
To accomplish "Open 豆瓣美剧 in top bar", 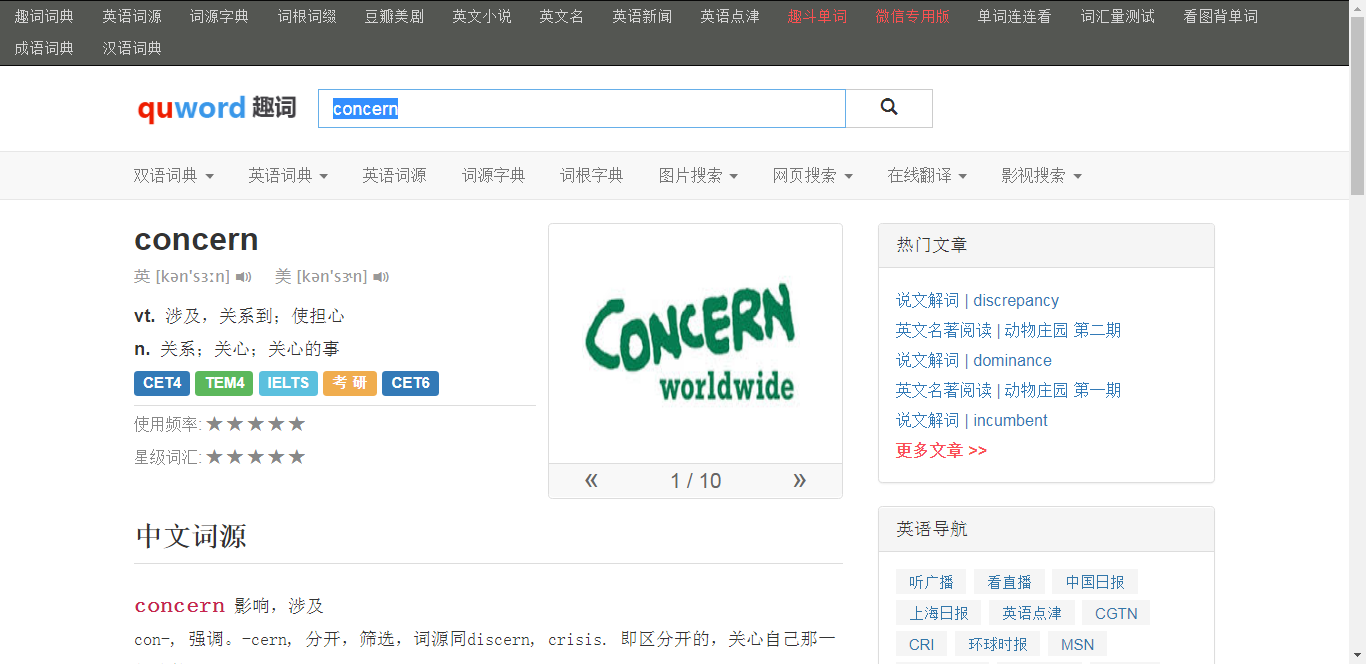I will [x=394, y=16].
